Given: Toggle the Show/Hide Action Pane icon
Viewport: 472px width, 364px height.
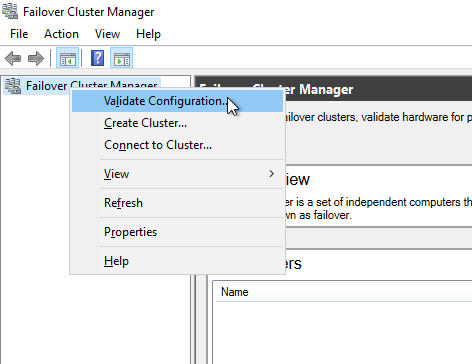Looking at the screenshot, I should click(122, 58).
